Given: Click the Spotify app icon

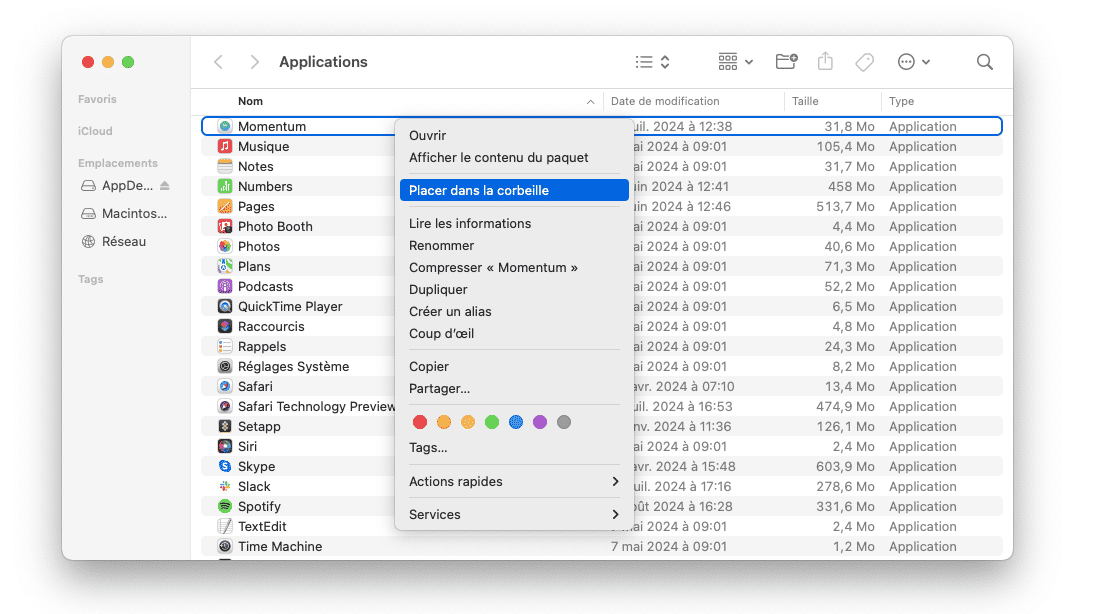Looking at the screenshot, I should 225,507.
